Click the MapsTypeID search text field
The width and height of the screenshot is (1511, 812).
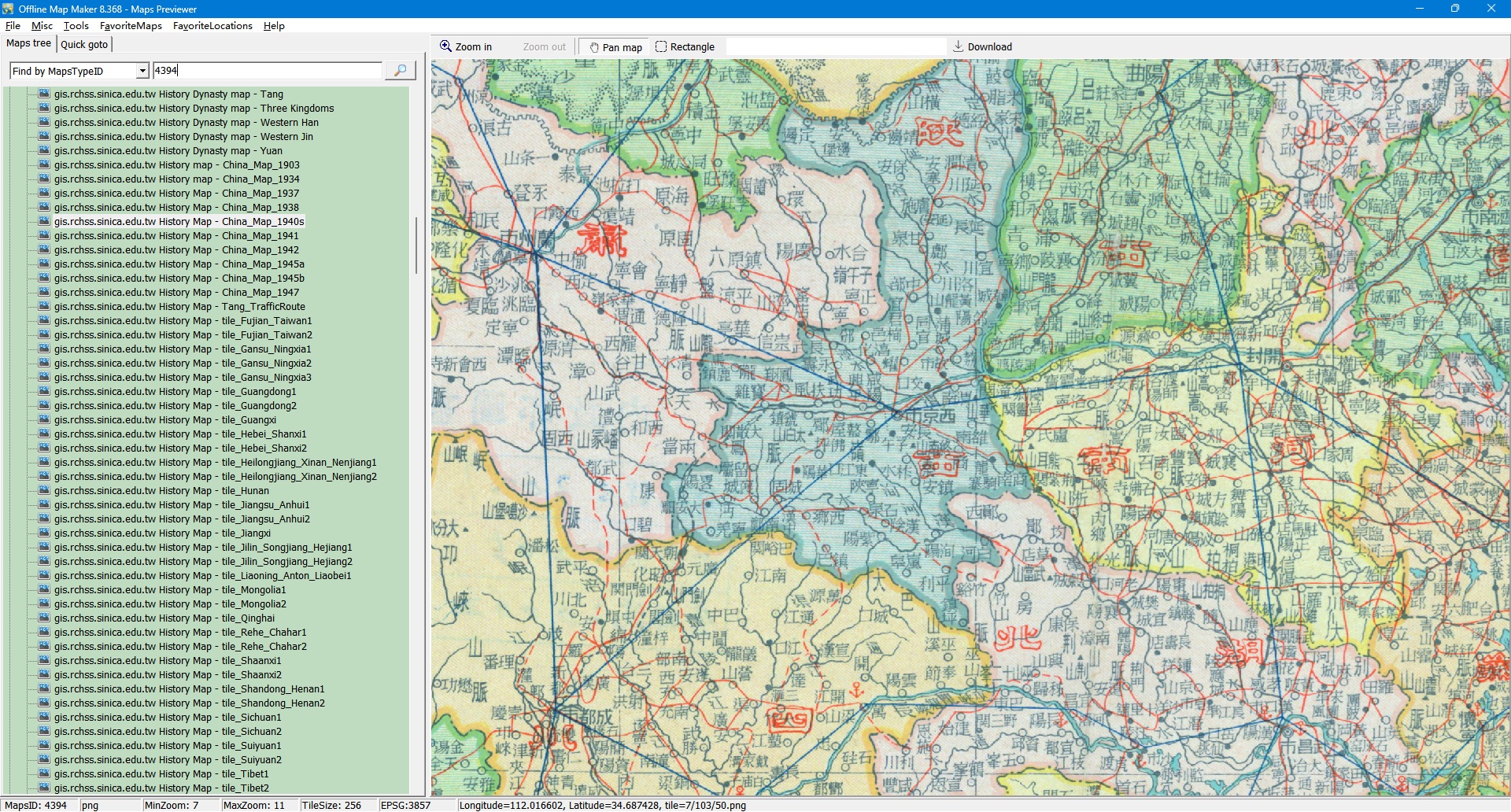pyautogui.click(x=268, y=71)
